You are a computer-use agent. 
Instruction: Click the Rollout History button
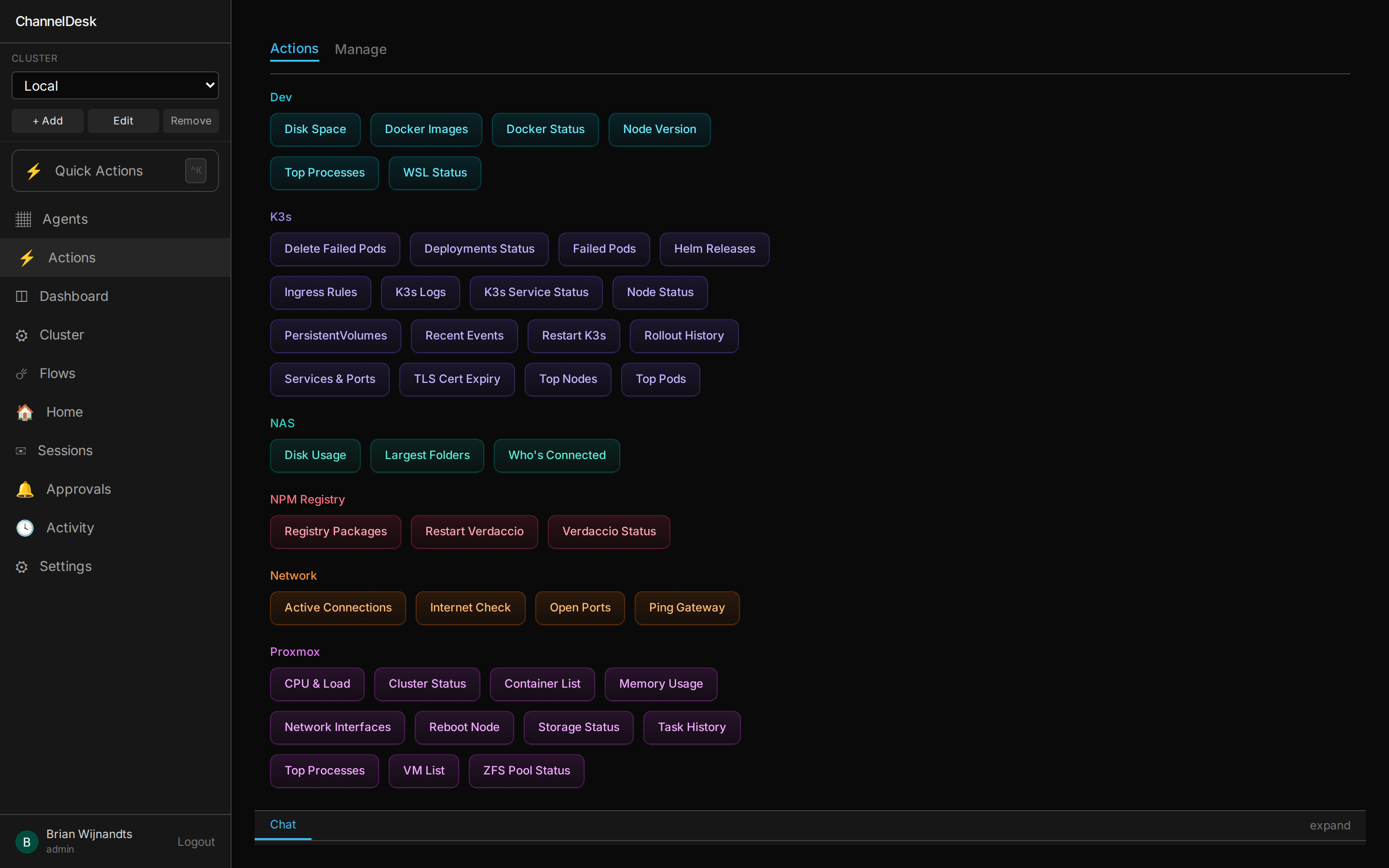[x=684, y=336]
